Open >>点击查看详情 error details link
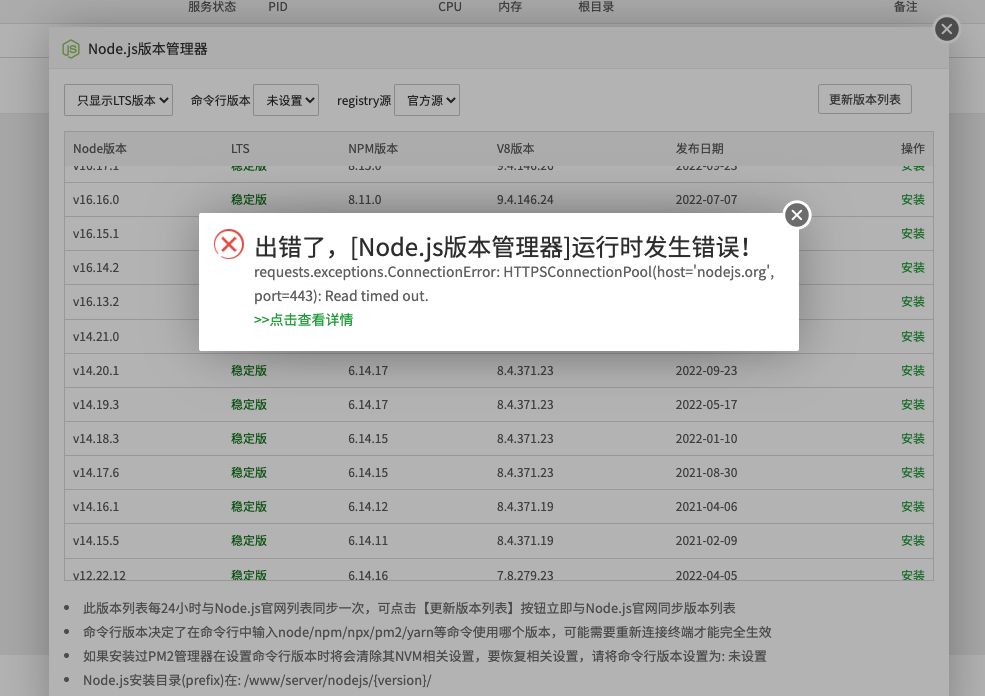This screenshot has height=696, width=985. point(303,320)
